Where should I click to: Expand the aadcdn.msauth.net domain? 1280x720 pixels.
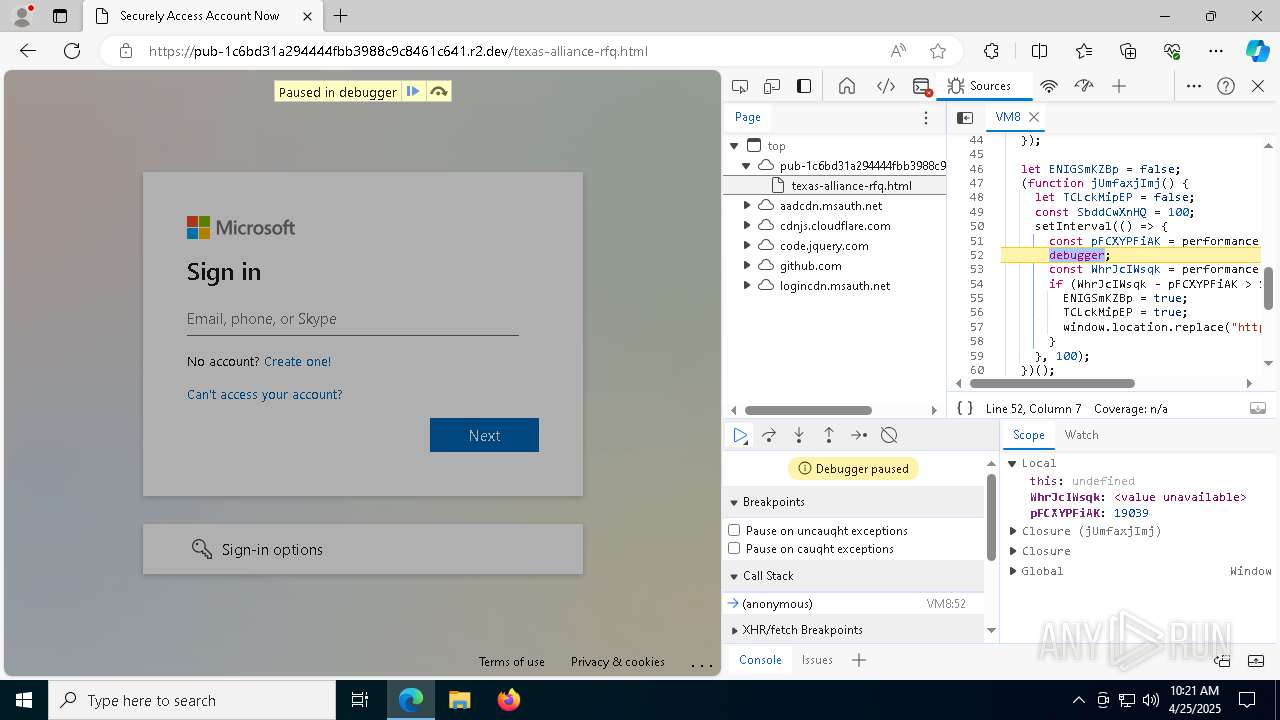point(747,205)
